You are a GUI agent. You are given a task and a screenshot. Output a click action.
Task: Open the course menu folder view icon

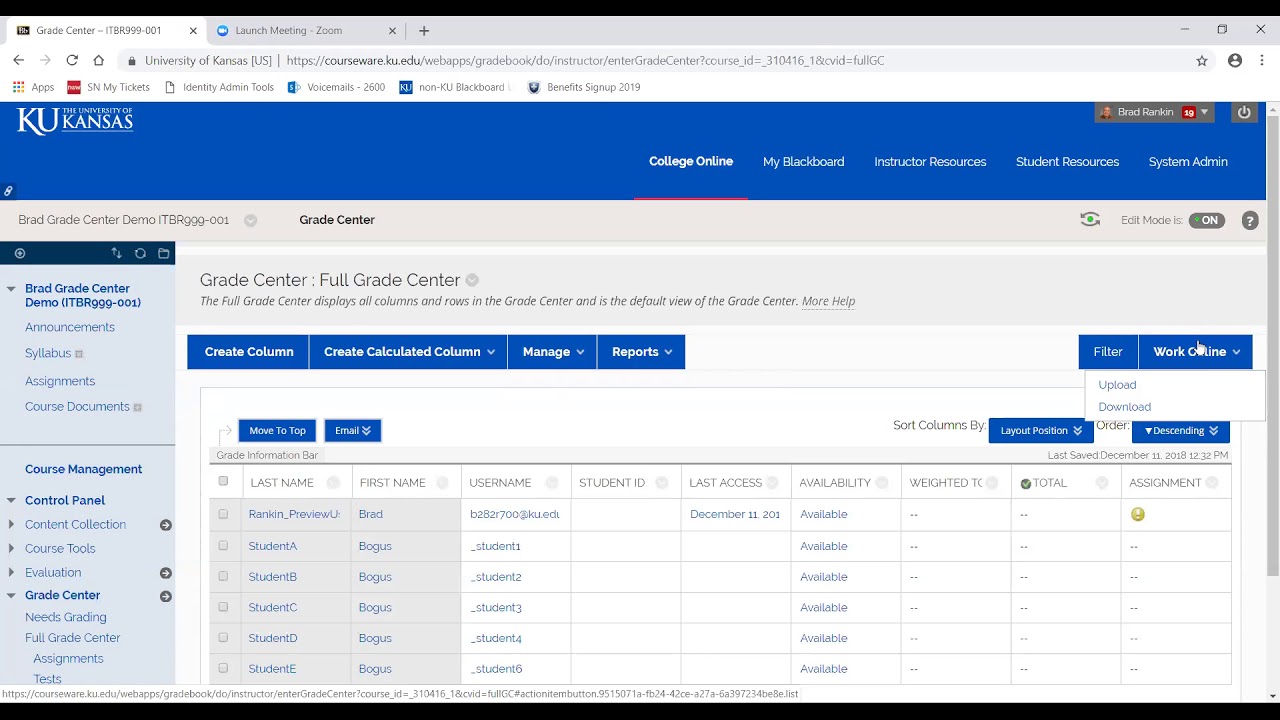pos(164,254)
